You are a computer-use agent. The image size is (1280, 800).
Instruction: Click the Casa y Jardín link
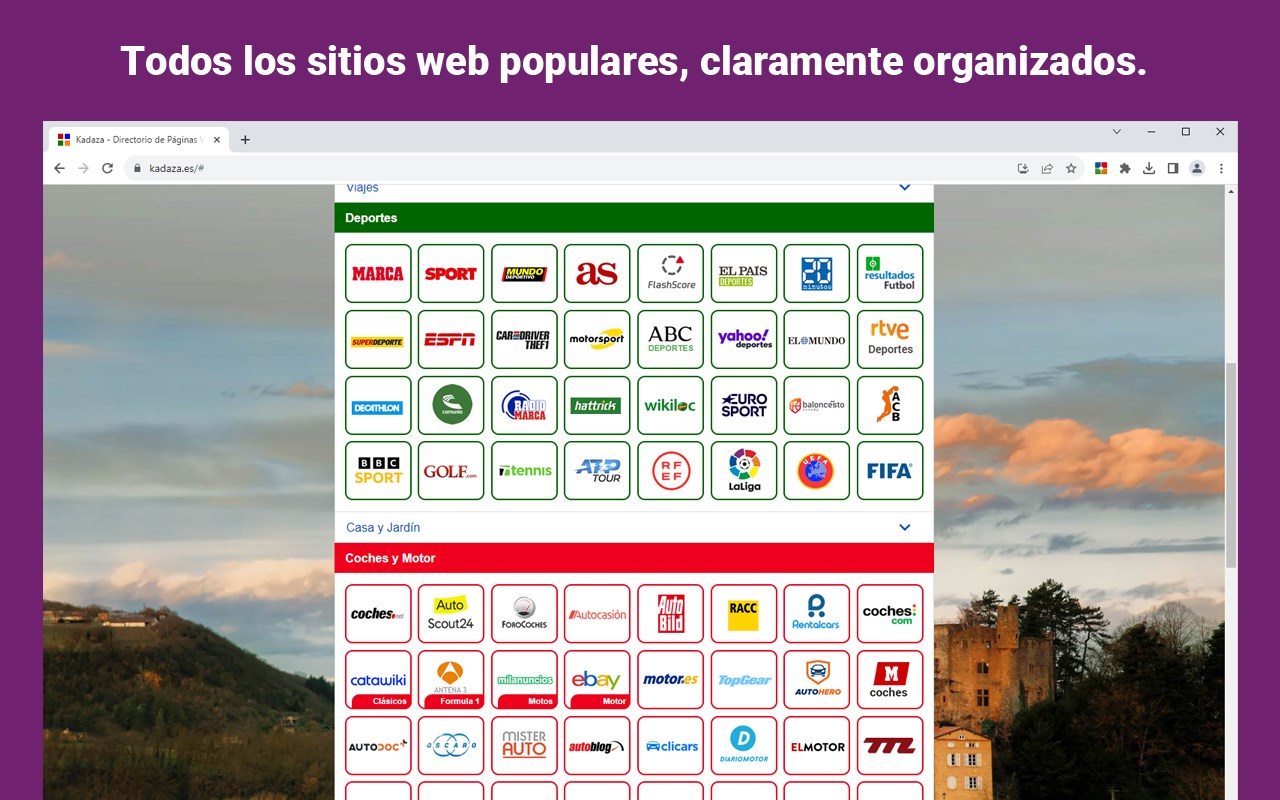pyautogui.click(x=383, y=528)
